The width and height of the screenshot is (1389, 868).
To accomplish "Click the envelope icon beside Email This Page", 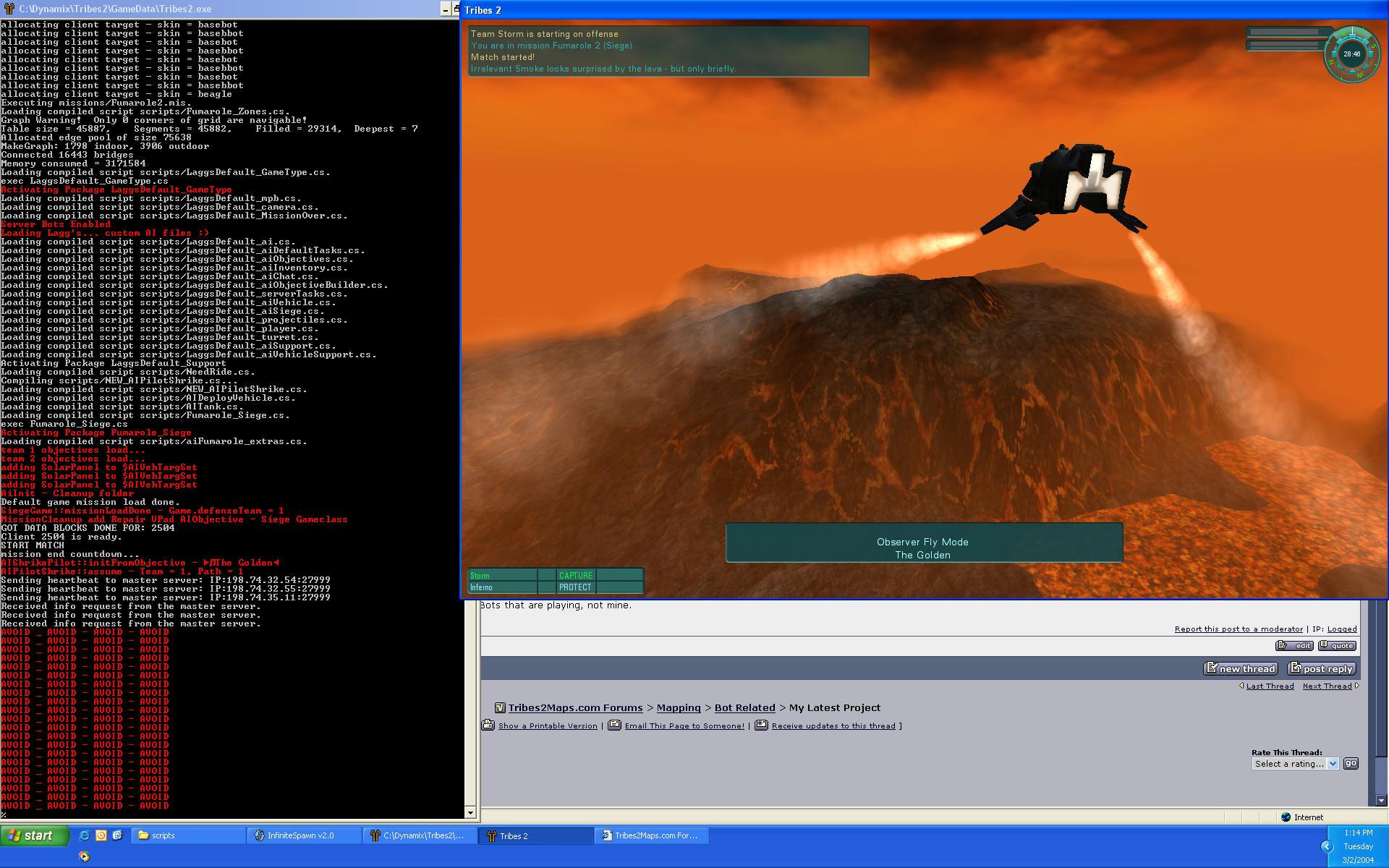I will [614, 725].
